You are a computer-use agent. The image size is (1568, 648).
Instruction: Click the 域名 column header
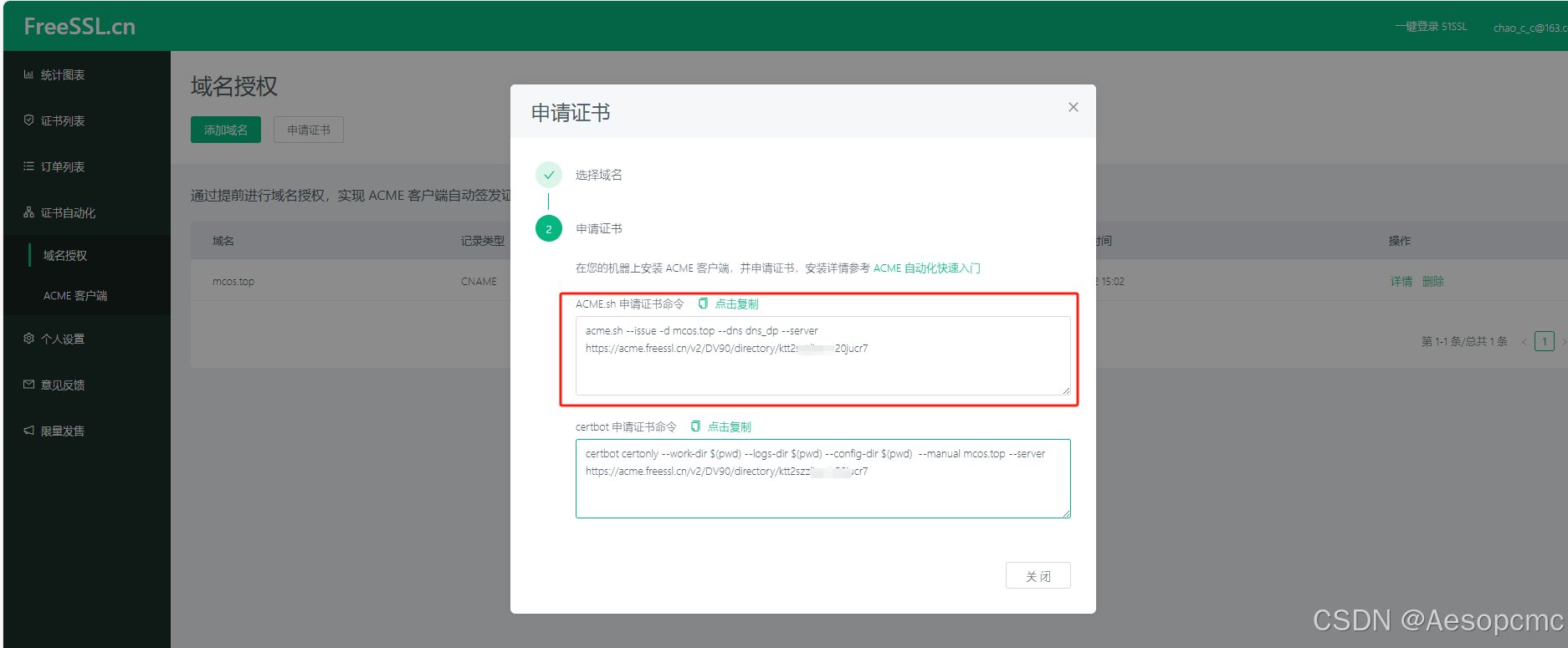coord(223,241)
